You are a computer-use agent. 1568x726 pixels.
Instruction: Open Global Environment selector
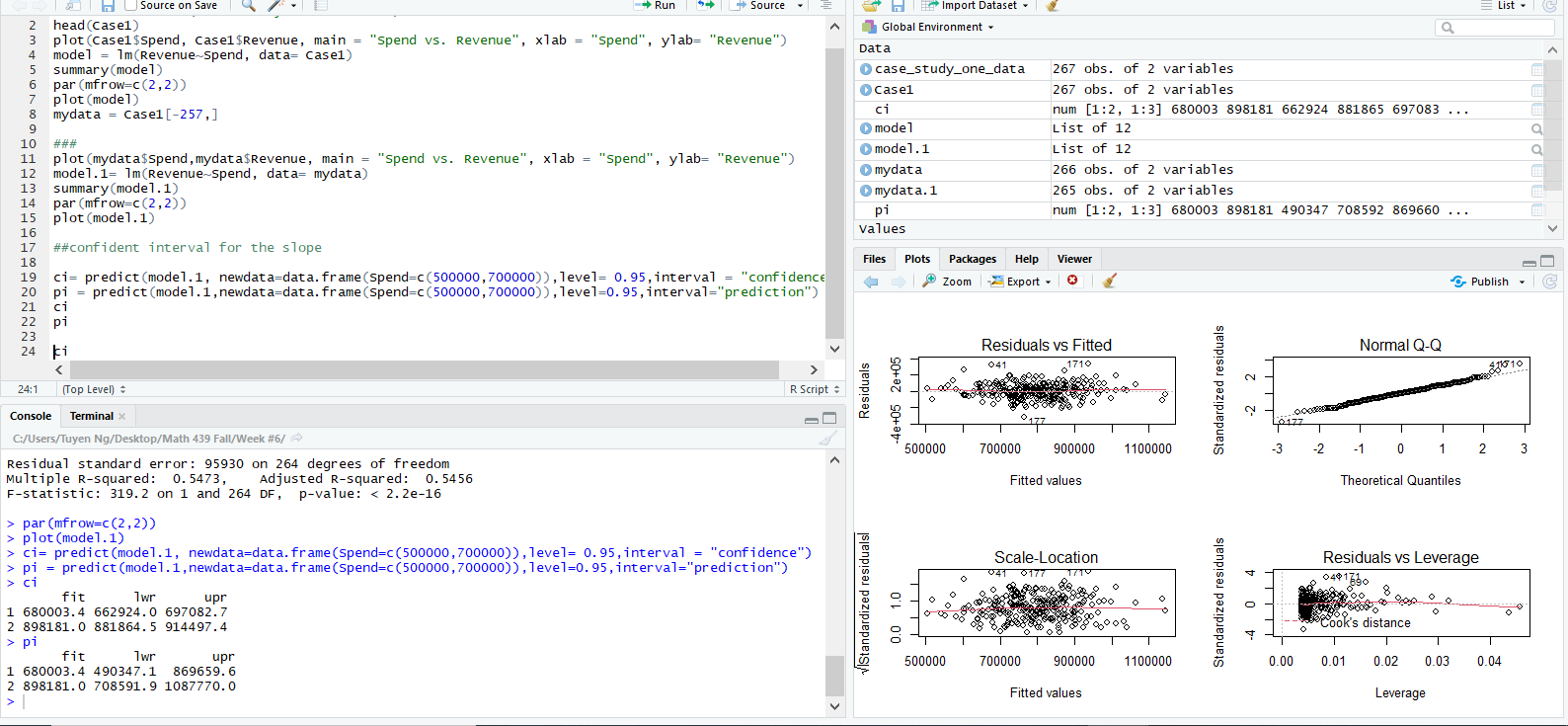coord(929,27)
